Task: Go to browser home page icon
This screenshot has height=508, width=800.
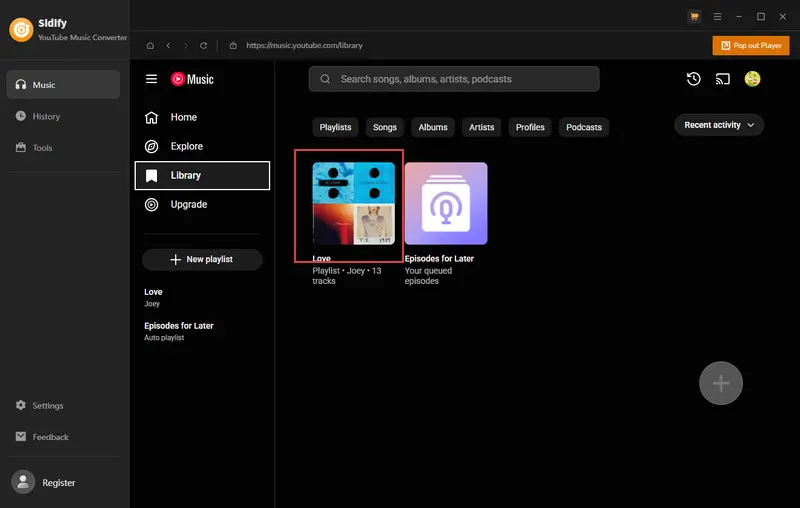Action: [150, 45]
